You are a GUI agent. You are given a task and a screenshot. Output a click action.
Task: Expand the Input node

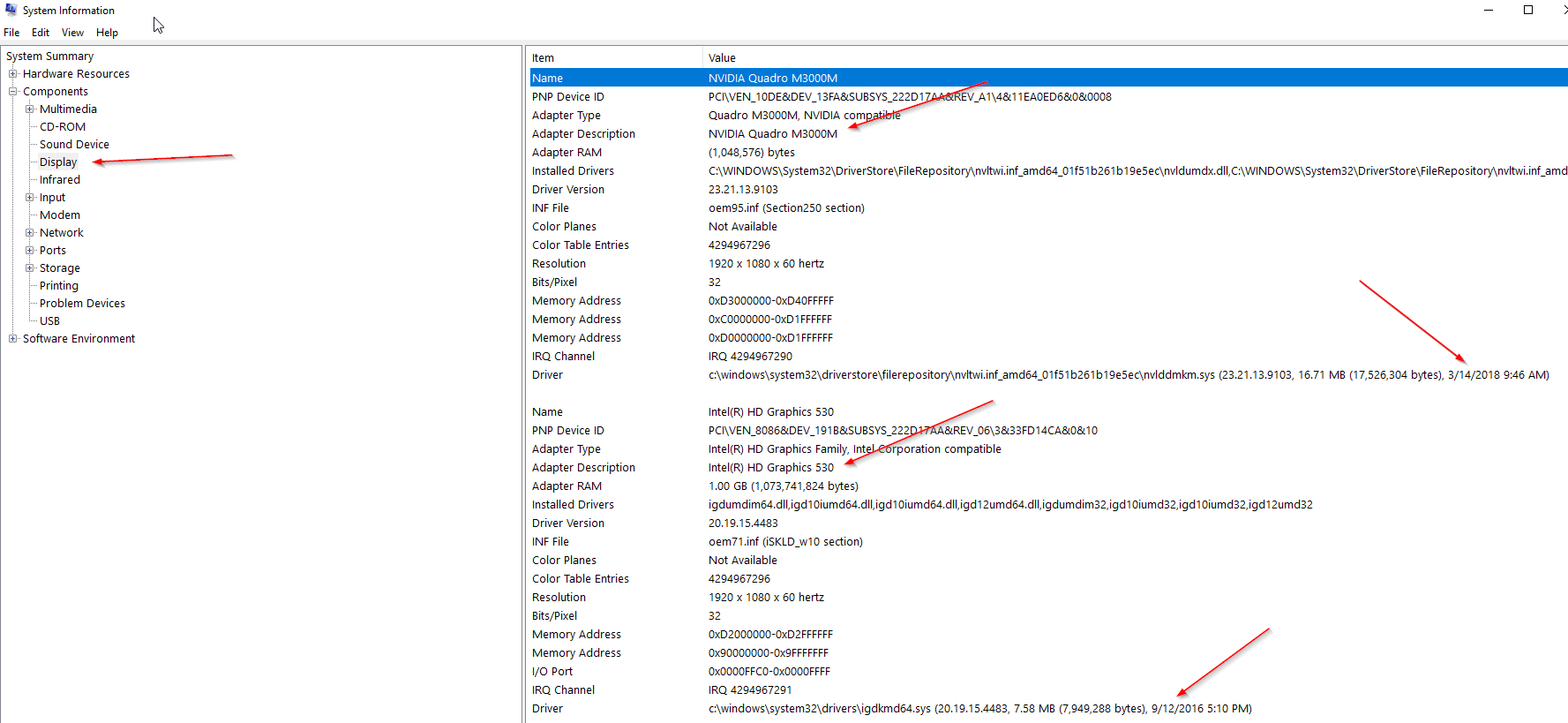30,198
